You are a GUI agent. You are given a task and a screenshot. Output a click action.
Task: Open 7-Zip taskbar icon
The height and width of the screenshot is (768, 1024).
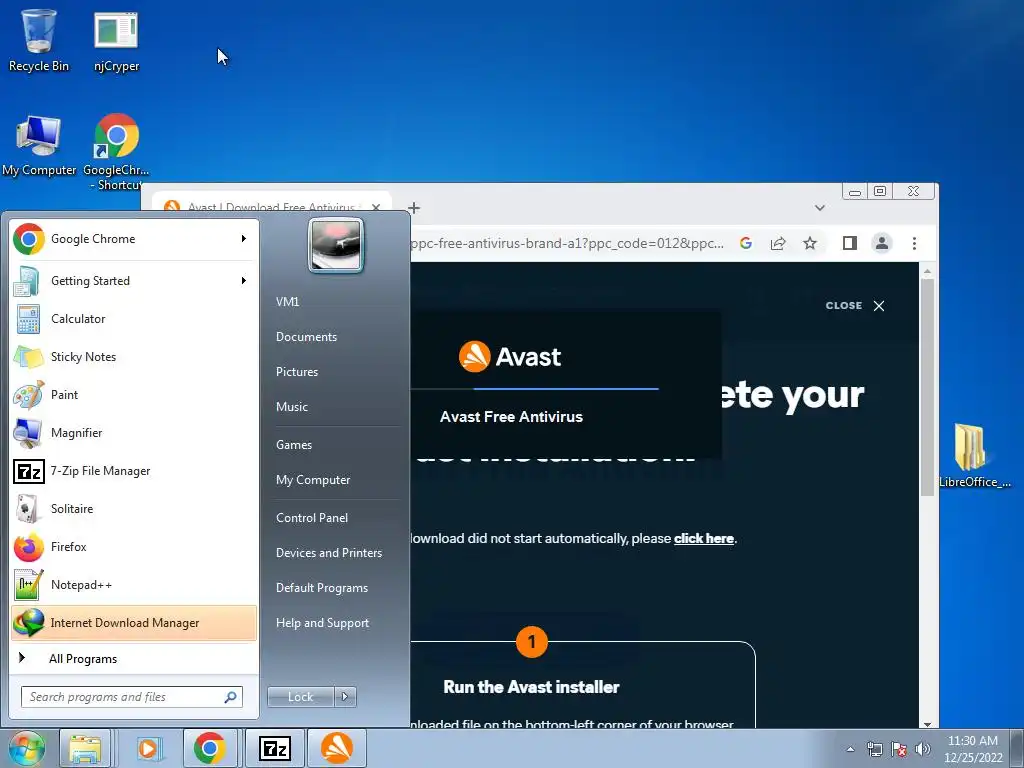point(275,748)
